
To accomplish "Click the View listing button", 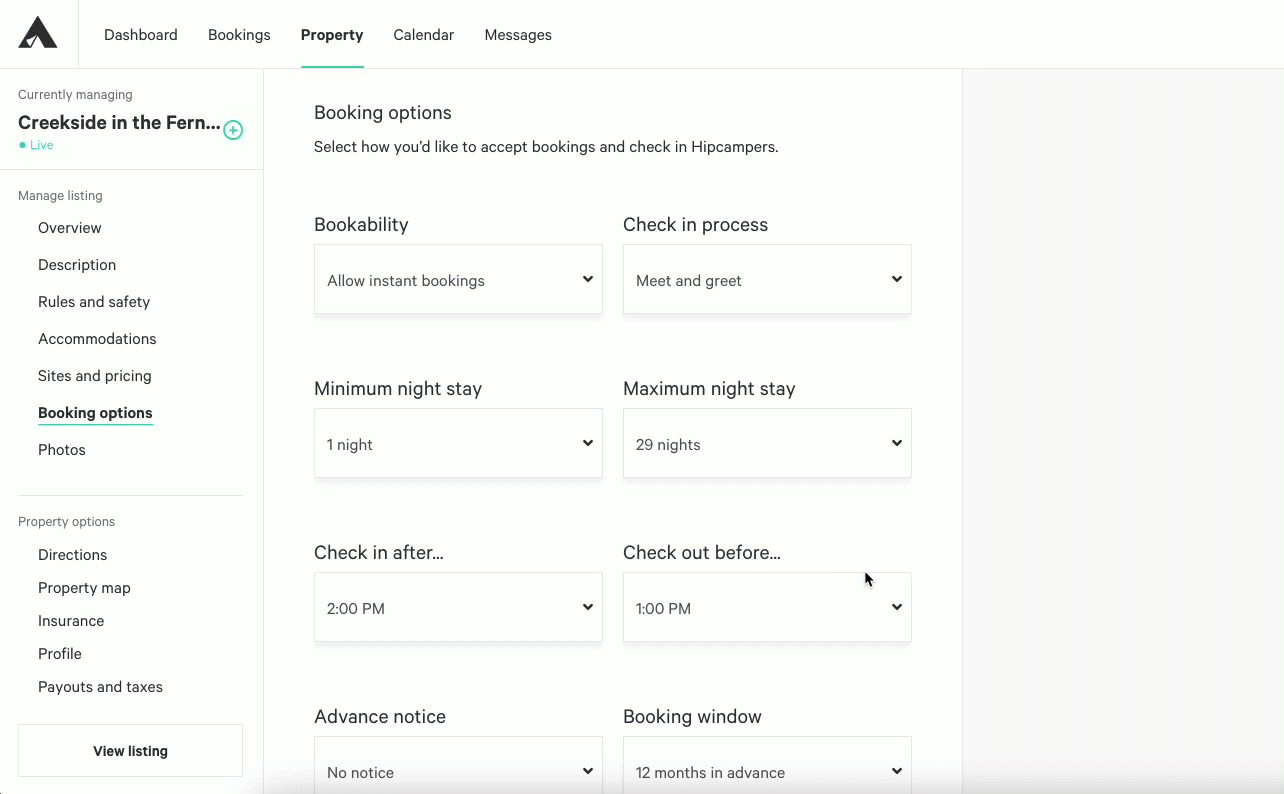I will [130, 751].
